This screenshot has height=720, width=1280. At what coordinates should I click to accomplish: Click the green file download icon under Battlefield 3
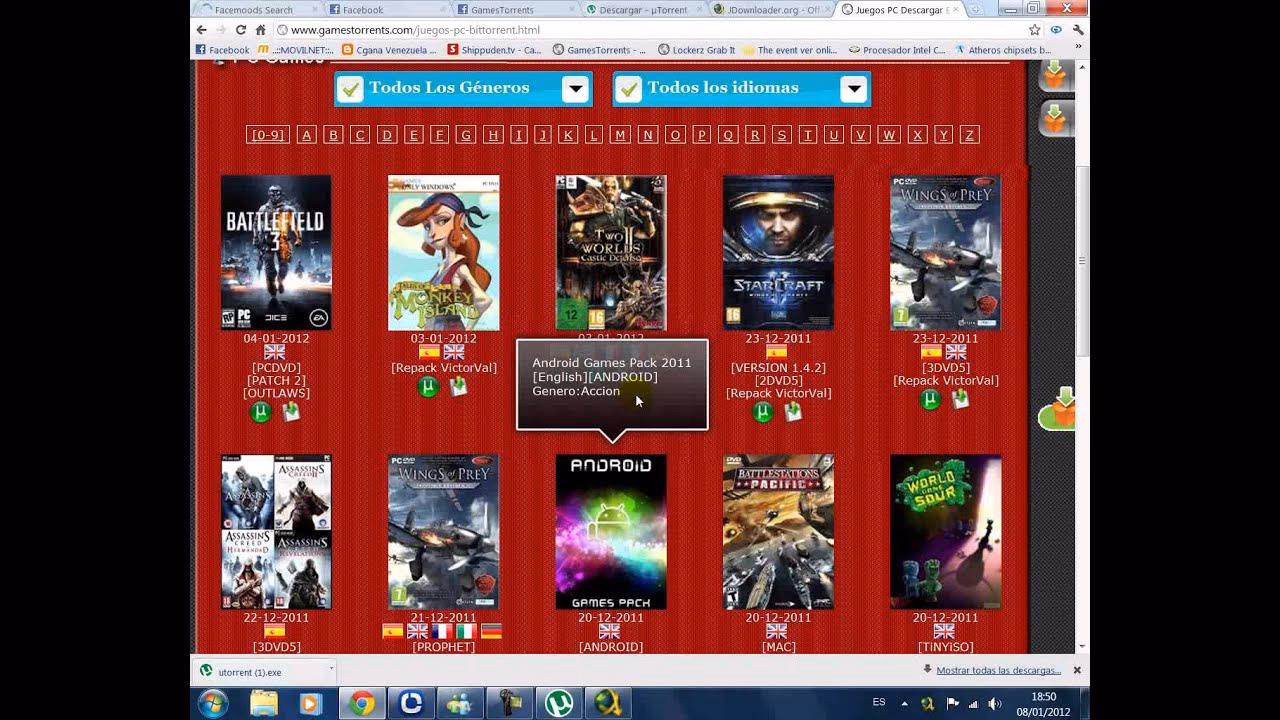pyautogui.click(x=291, y=411)
